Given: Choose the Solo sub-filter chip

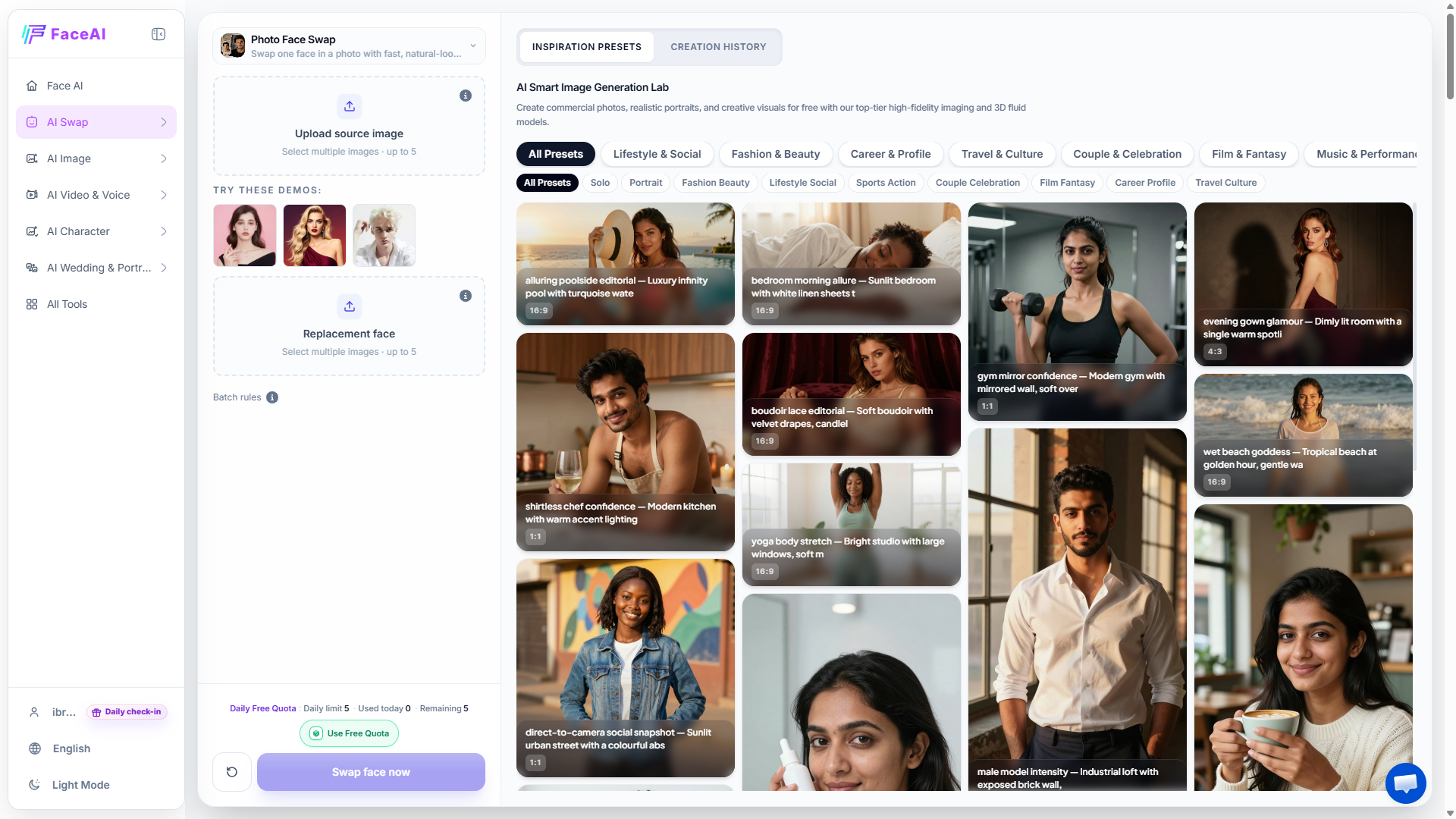Looking at the screenshot, I should [600, 183].
